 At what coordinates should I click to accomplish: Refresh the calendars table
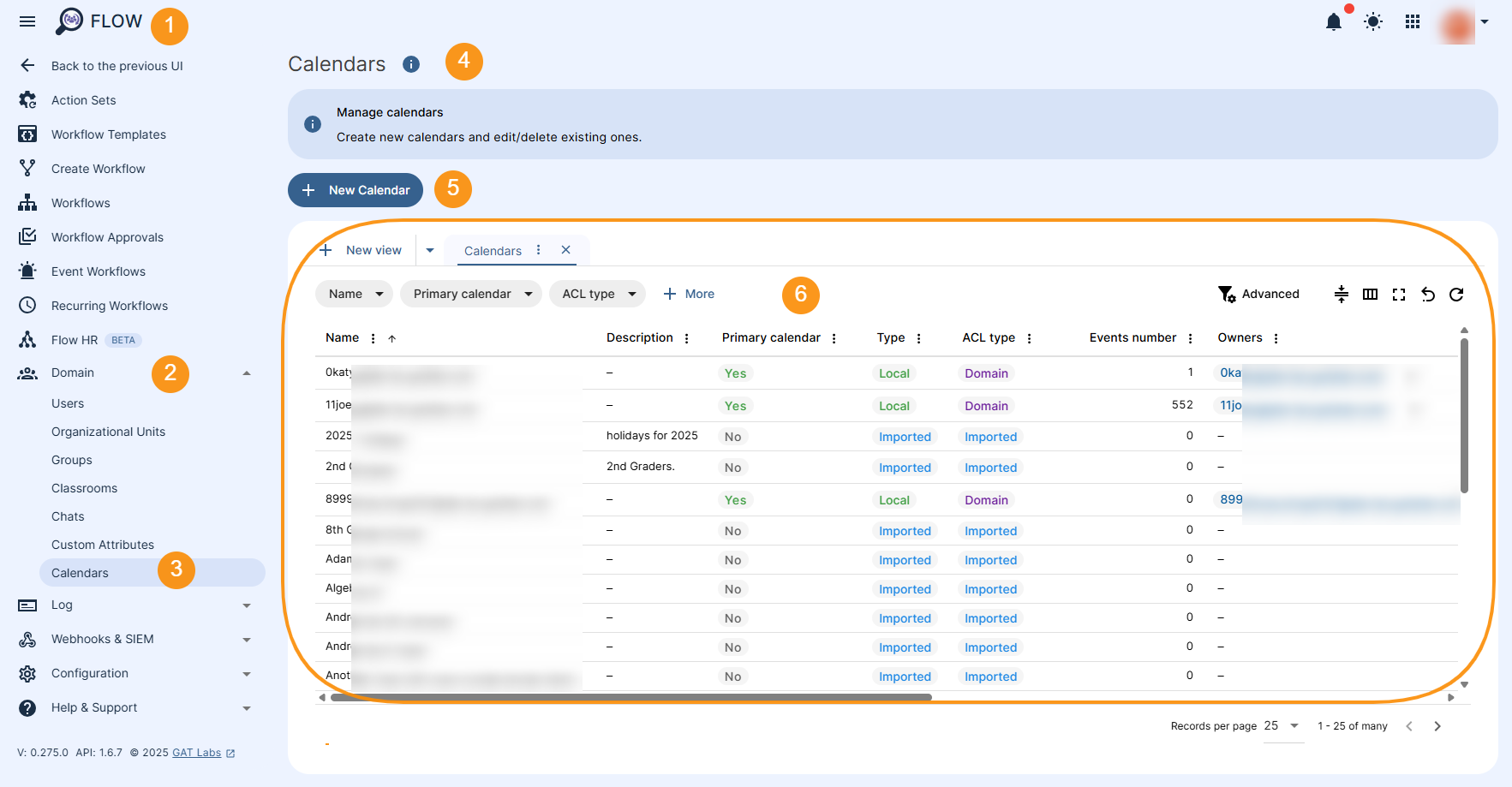pos(1456,294)
